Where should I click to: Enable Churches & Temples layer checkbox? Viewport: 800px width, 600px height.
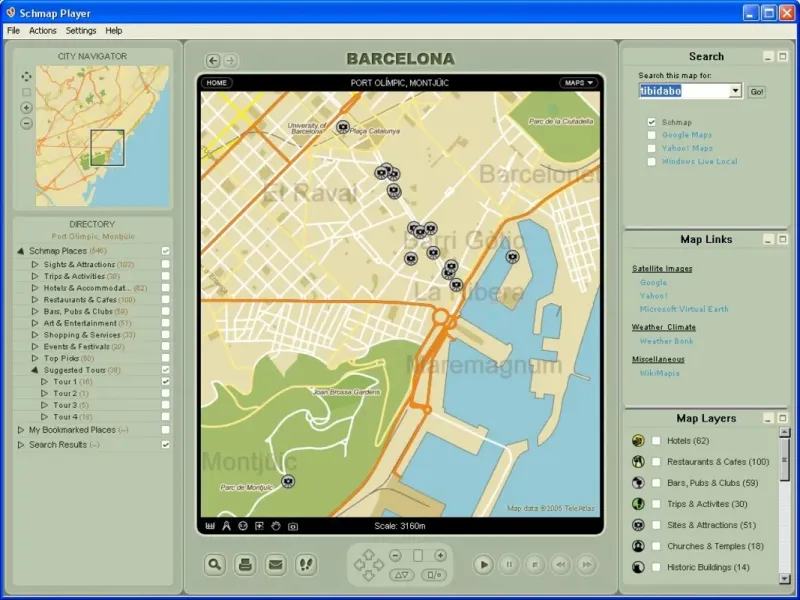coord(656,546)
